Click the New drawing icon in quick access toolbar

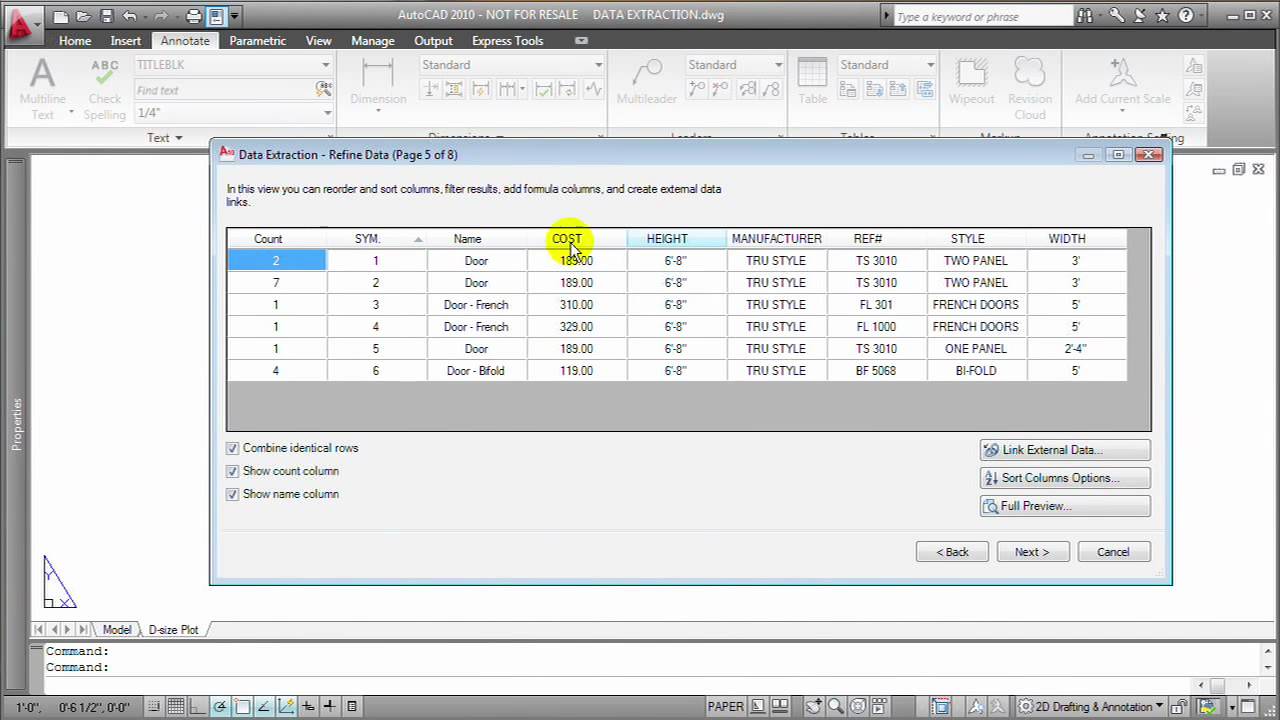point(62,17)
